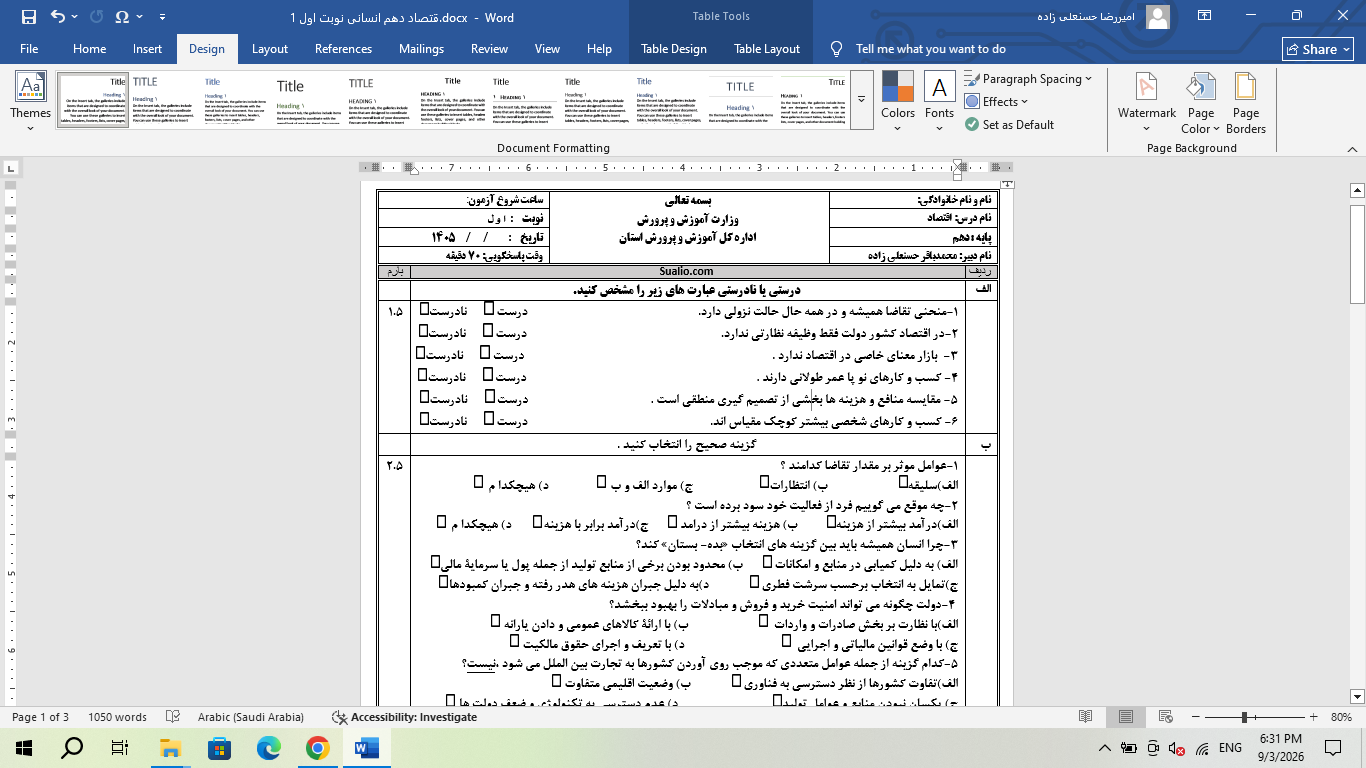The width and height of the screenshot is (1366, 768).
Task: Click the 1050 words count
Action: [x=117, y=717]
